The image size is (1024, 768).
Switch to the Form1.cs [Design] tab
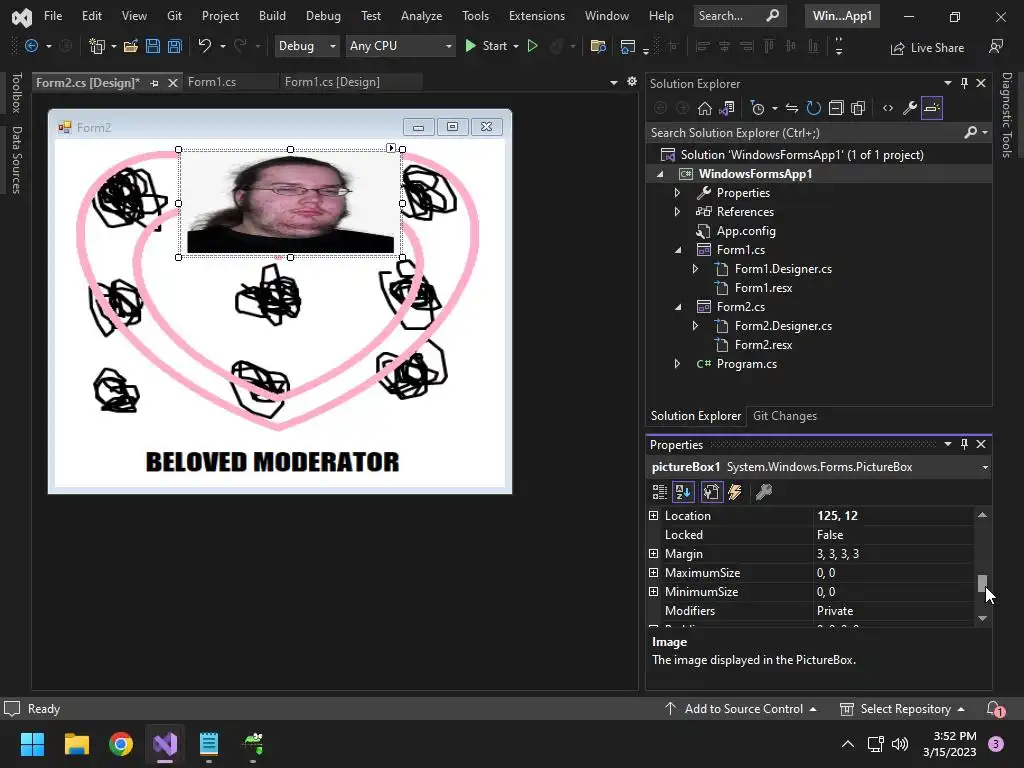coord(332,82)
